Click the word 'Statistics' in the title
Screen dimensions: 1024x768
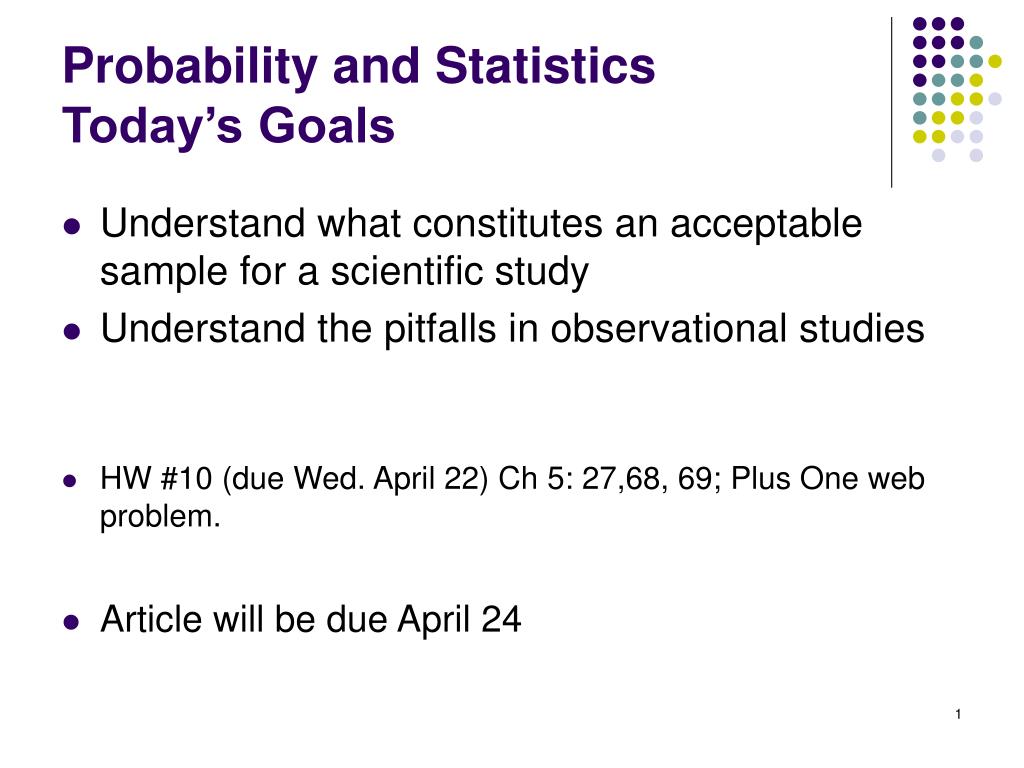tap(545, 65)
